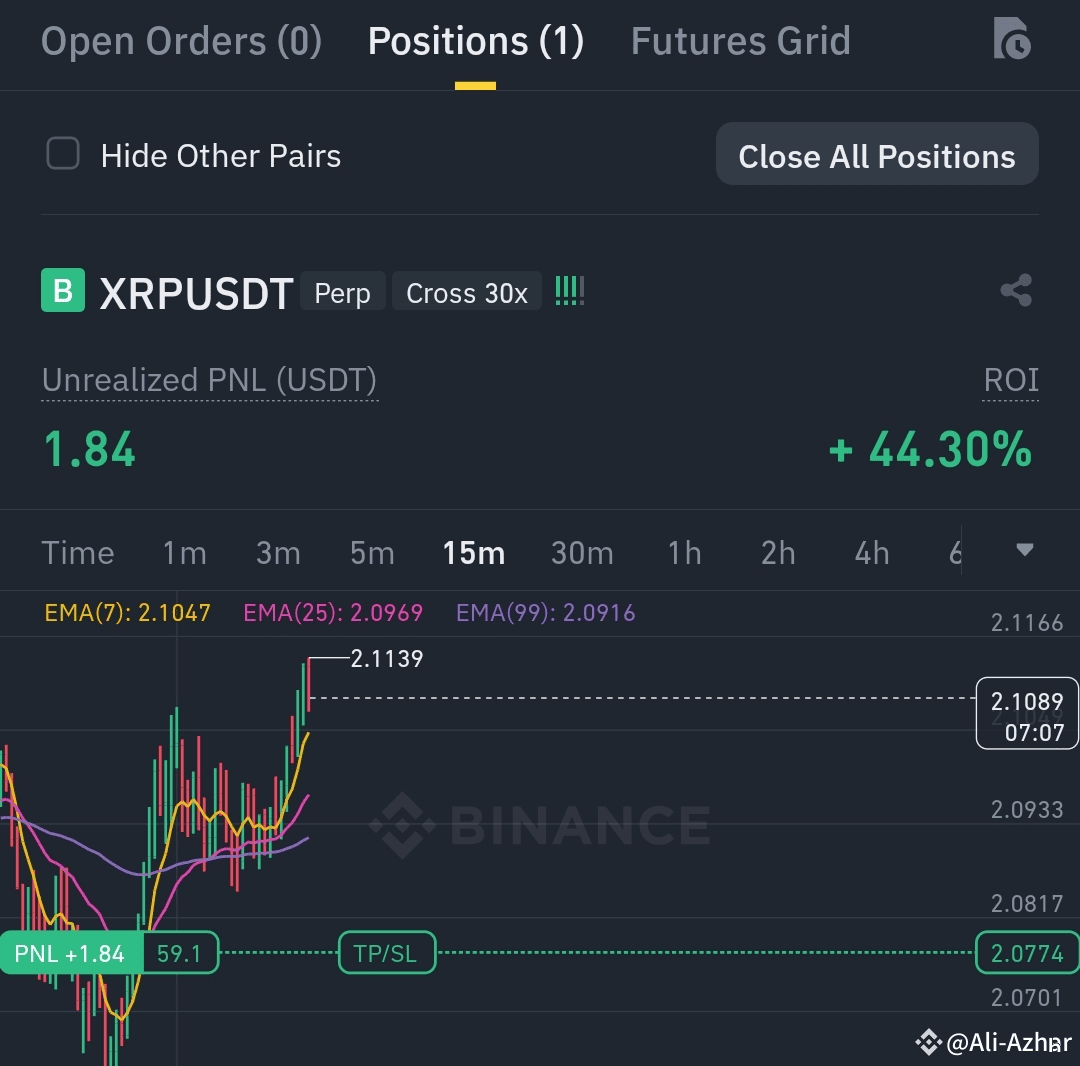The image size is (1080, 1066).
Task: Select the 15m chart interval
Action: click(474, 553)
